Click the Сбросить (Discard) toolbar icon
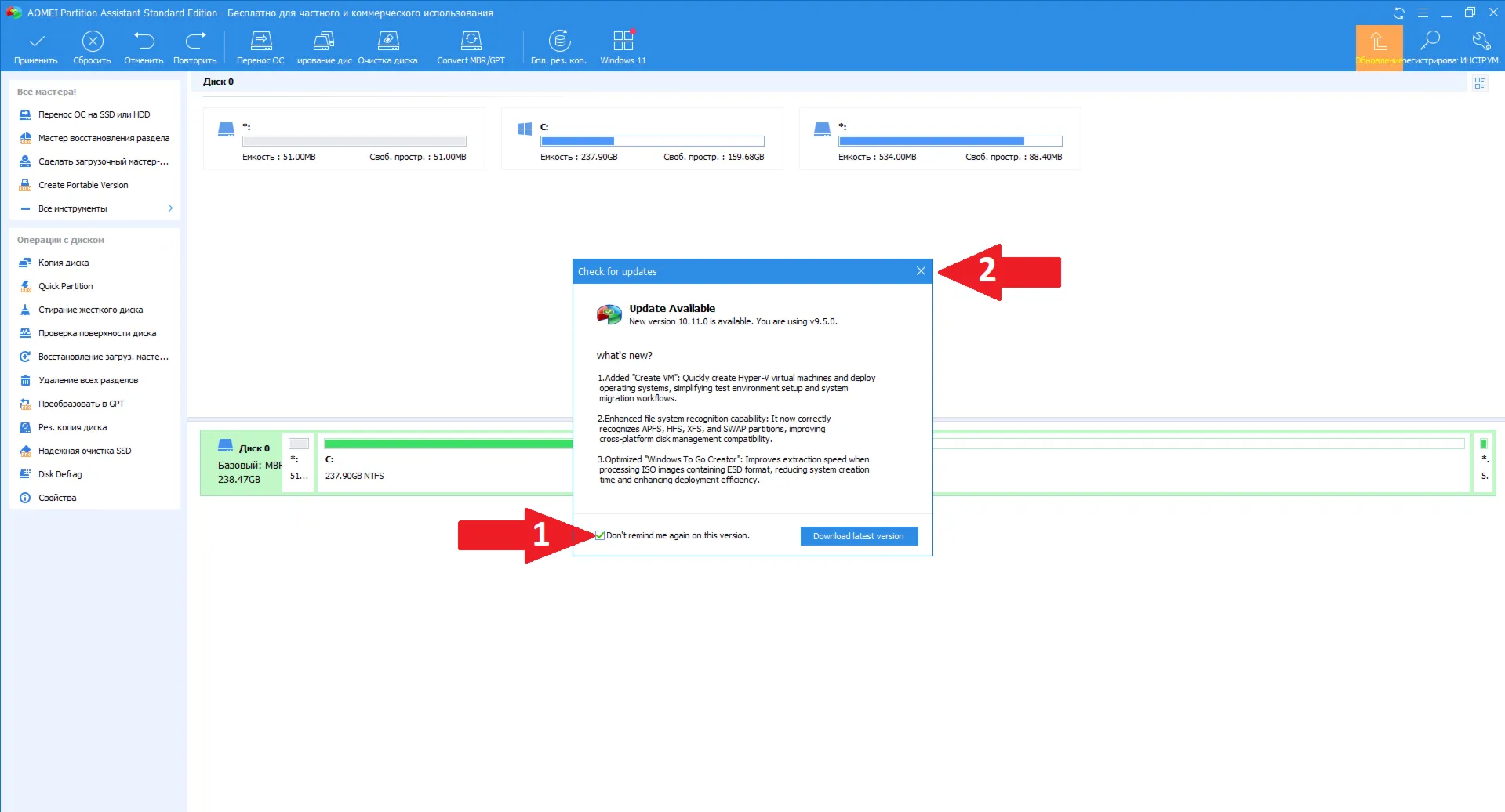Viewport: 1505px width, 812px height. tap(92, 48)
